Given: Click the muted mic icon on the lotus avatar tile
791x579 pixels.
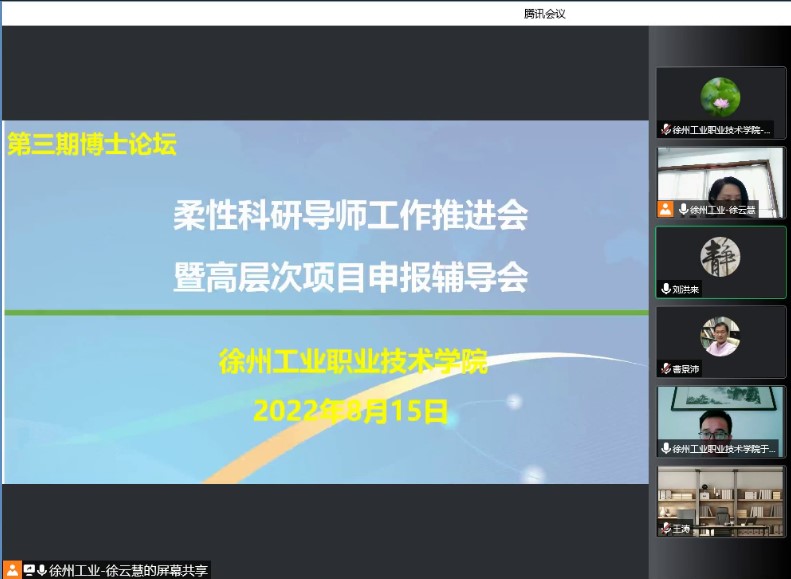Looking at the screenshot, I should pos(666,130).
